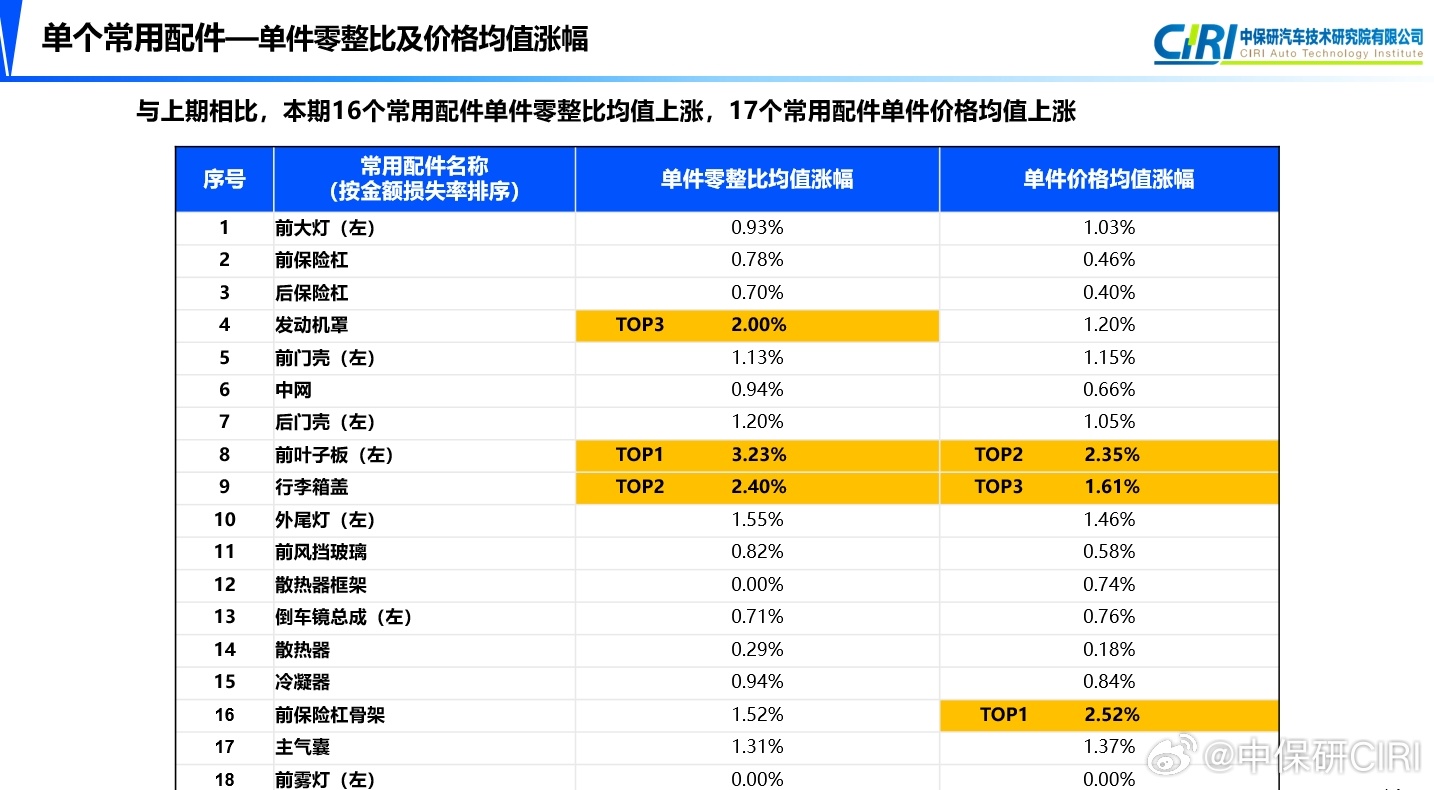Select the part name 行李箱盖
This screenshot has height=790, width=1434.
pyautogui.click(x=312, y=487)
